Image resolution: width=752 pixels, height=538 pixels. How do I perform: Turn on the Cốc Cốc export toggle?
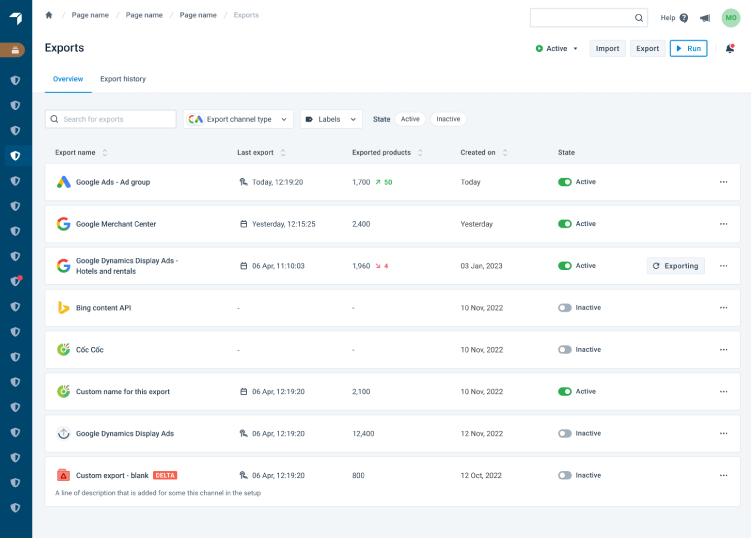coord(565,350)
